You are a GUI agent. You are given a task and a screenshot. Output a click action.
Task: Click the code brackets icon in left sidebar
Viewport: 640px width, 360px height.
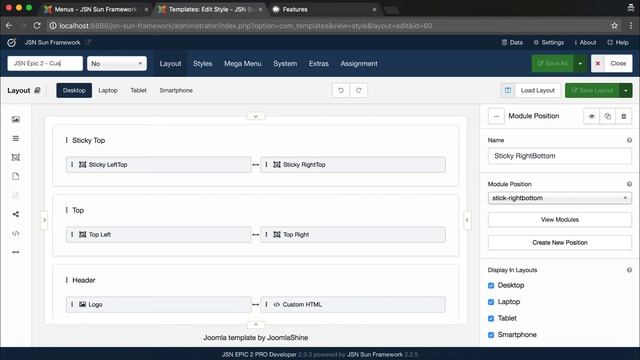[16, 233]
